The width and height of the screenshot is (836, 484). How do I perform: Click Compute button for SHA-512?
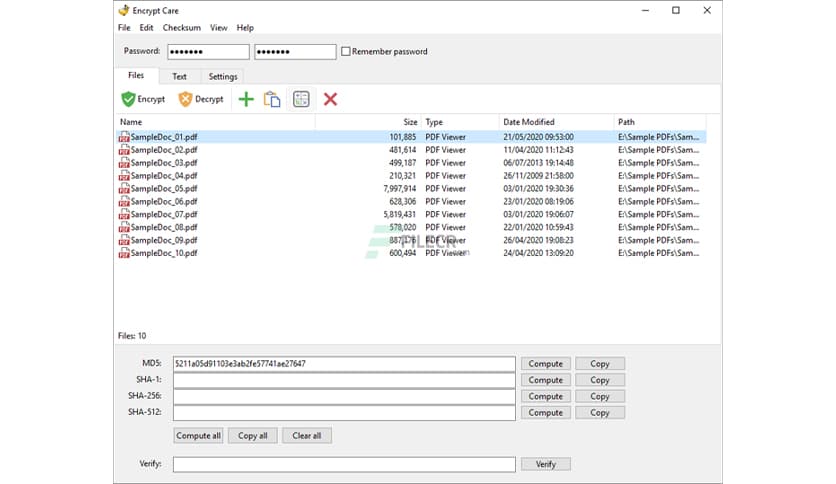coord(545,413)
